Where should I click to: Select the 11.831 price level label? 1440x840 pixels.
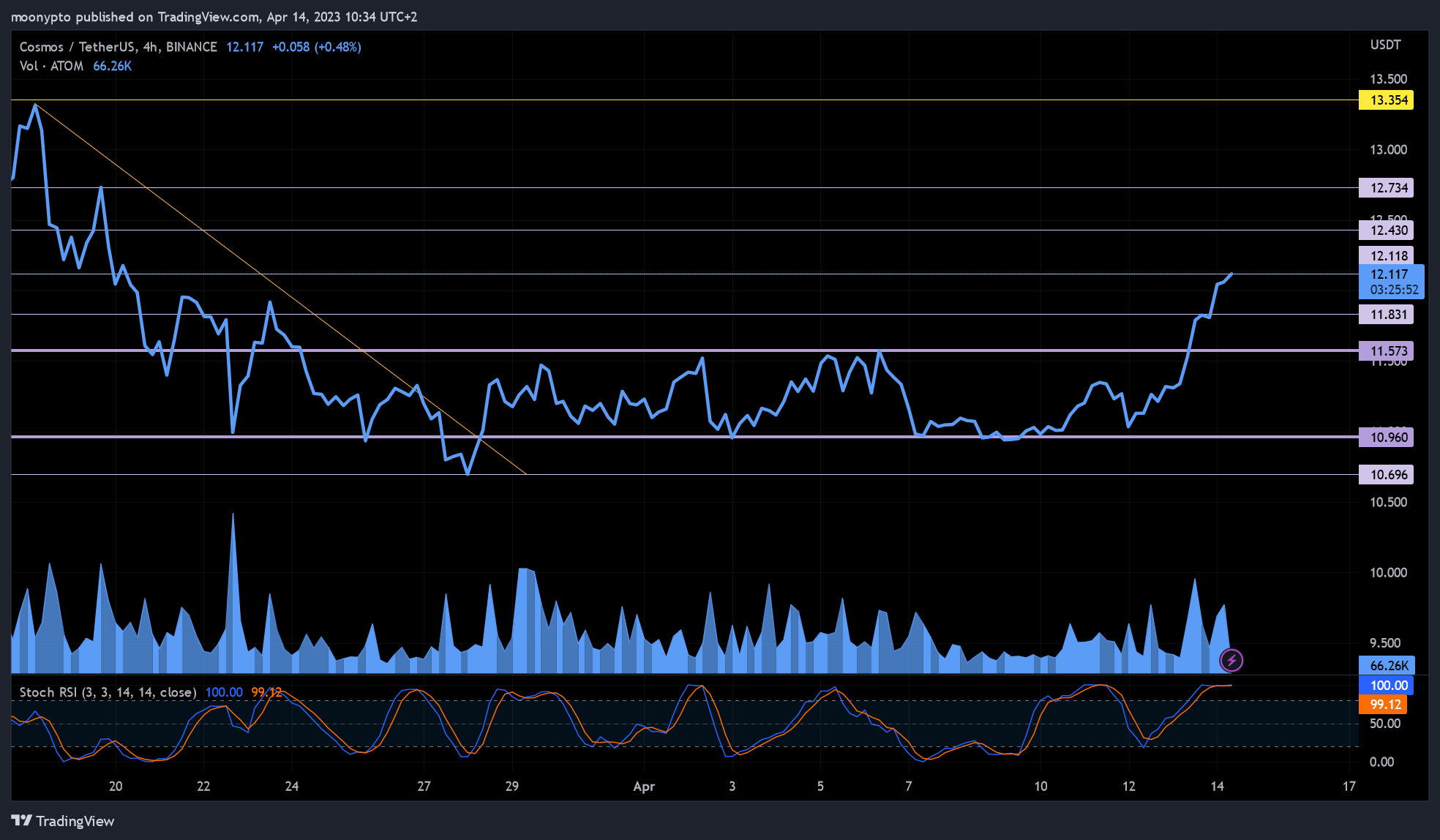point(1386,315)
